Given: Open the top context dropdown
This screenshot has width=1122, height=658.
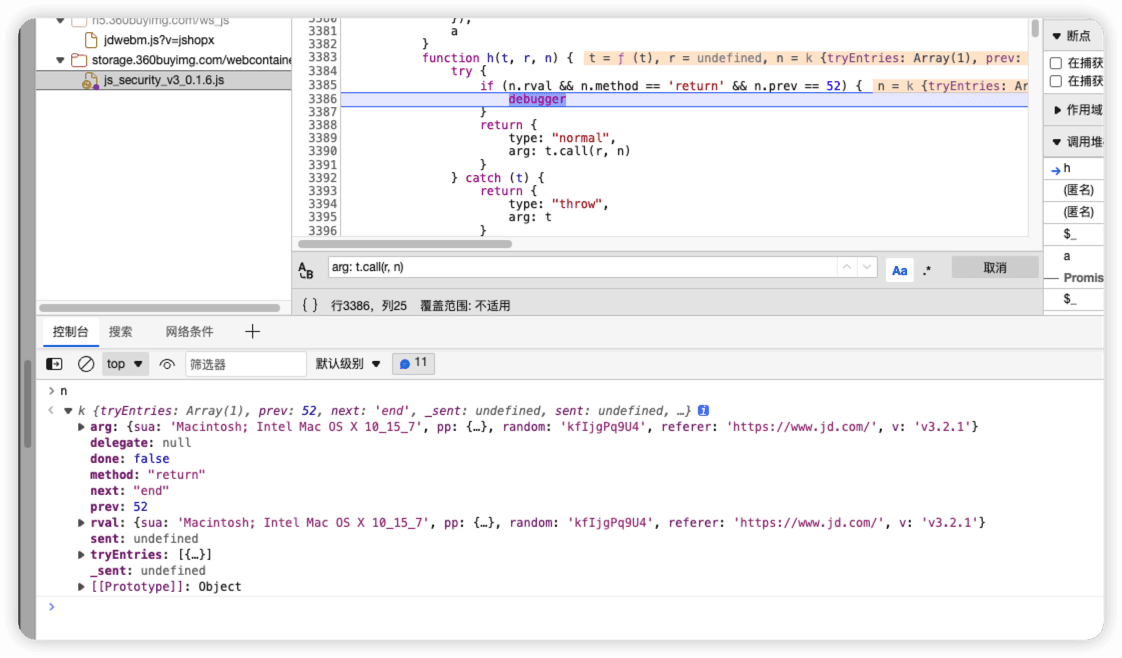Looking at the screenshot, I should click(125, 364).
